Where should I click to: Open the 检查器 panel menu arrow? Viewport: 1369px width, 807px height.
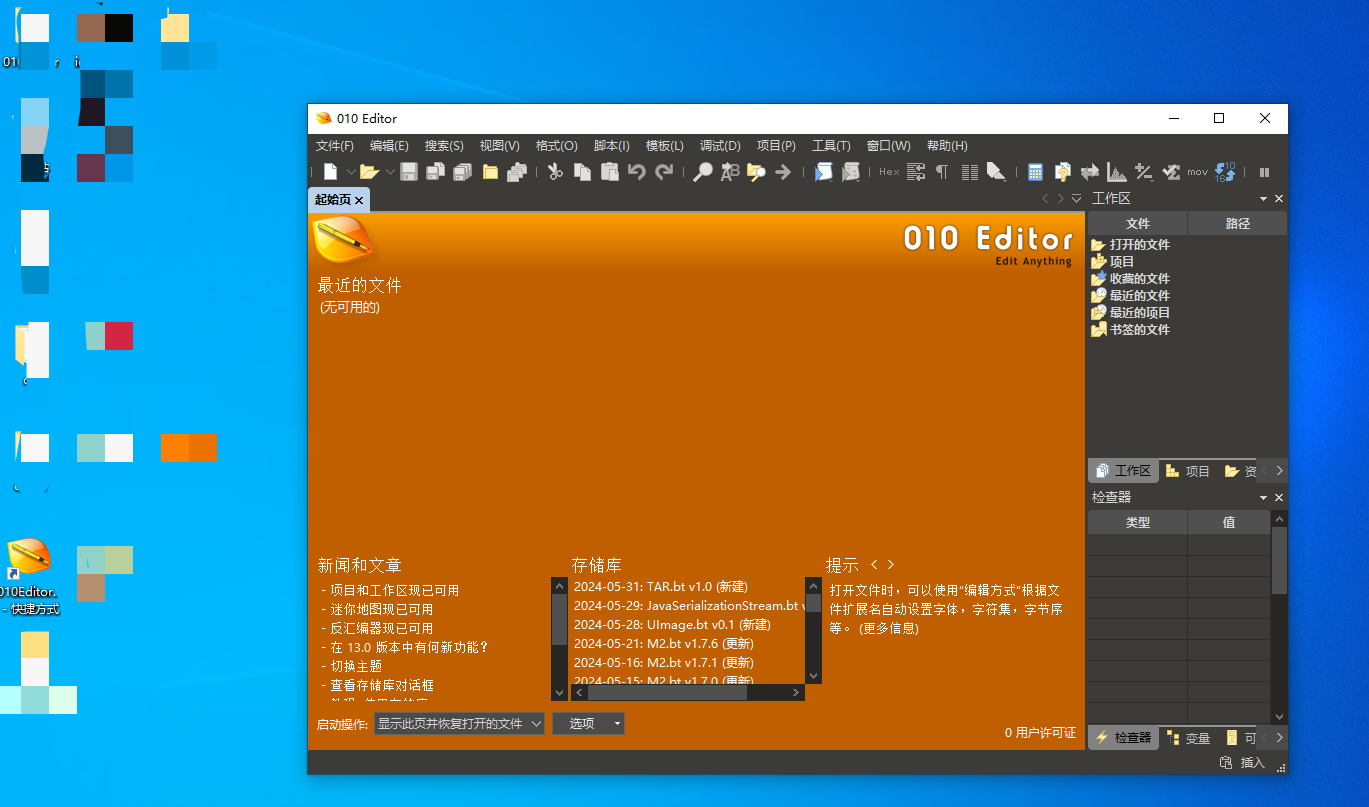pos(1263,497)
